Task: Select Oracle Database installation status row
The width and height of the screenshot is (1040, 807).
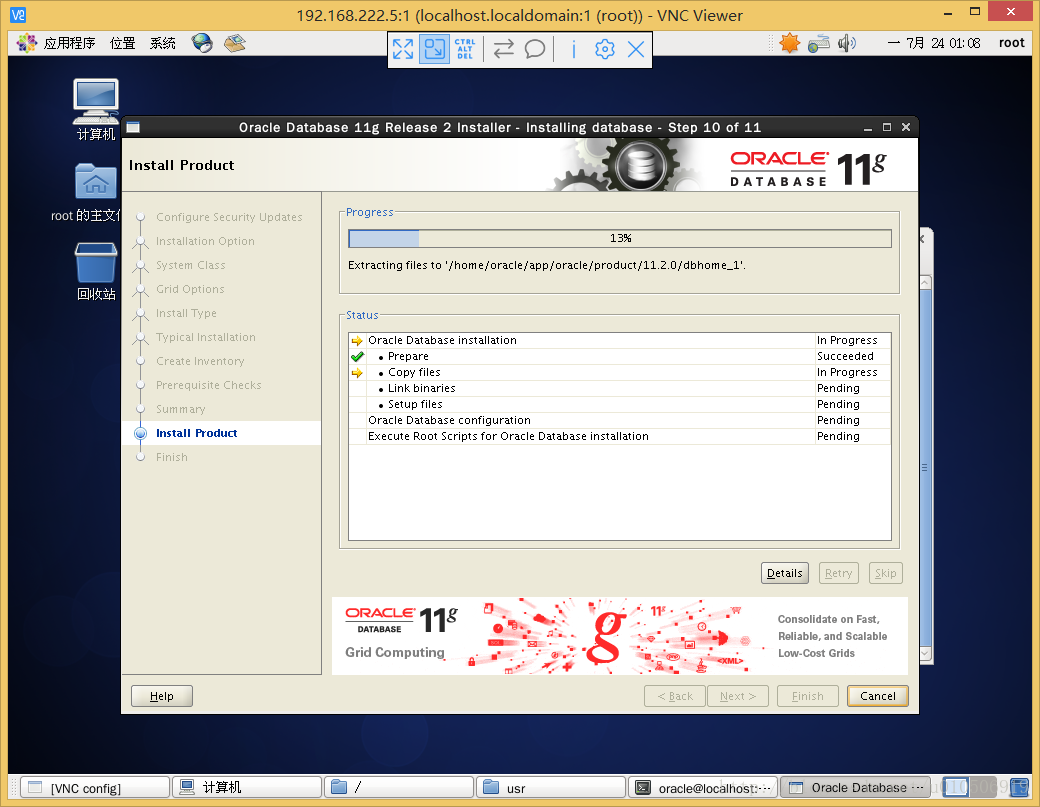Action: point(619,340)
